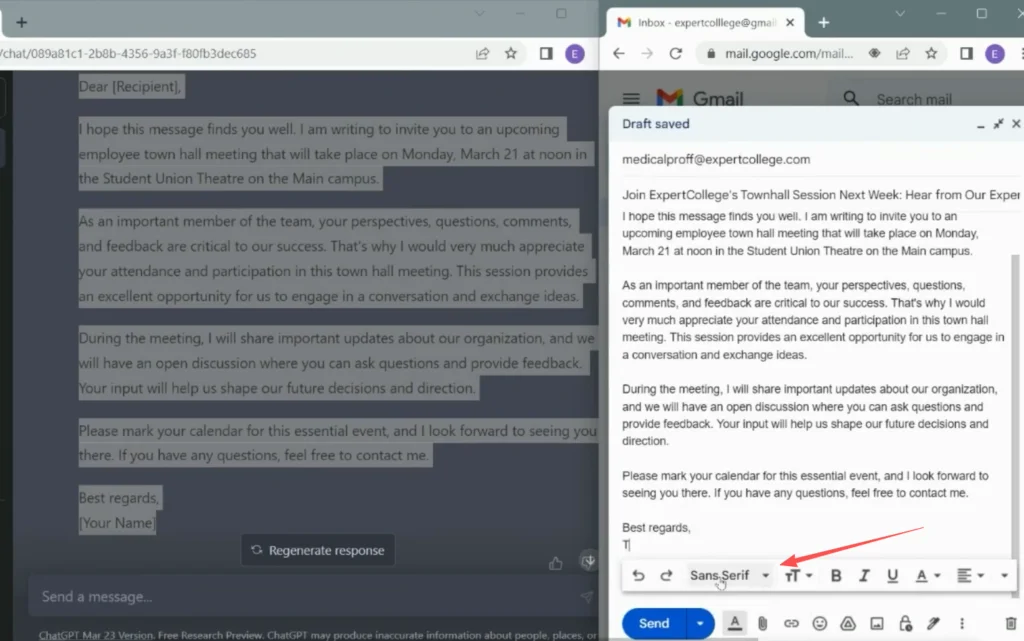Reload the Gmail page
The width and height of the screenshot is (1024, 641).
point(675,54)
